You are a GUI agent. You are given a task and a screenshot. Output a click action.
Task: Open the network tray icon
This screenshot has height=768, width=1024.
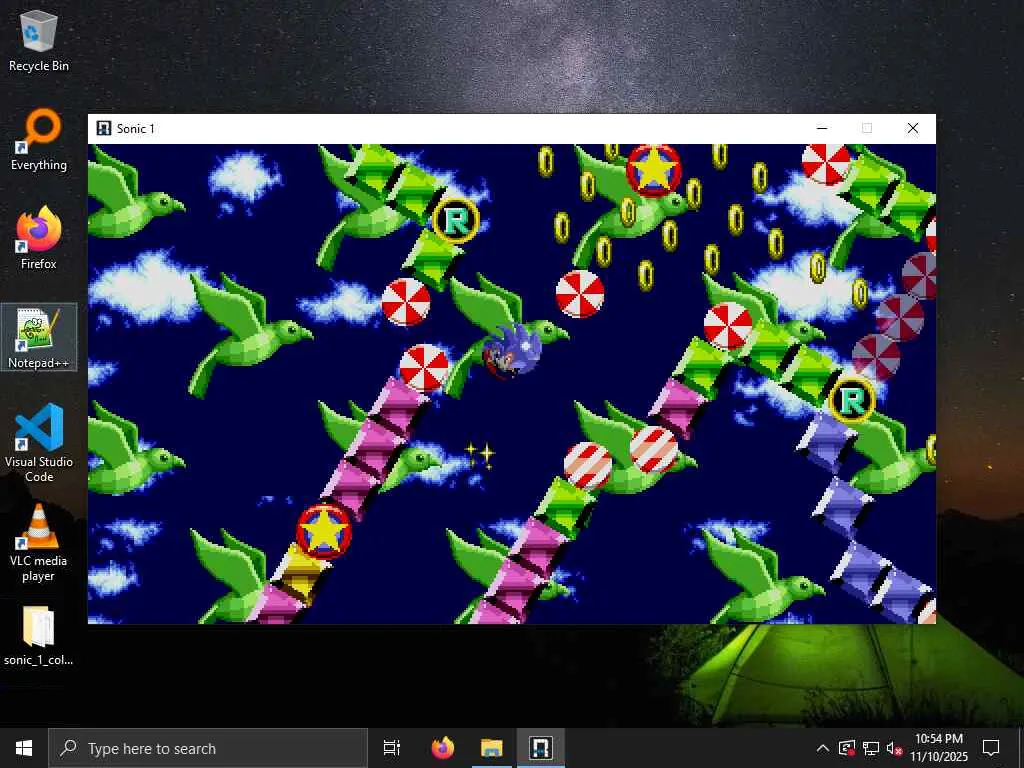tap(871, 748)
